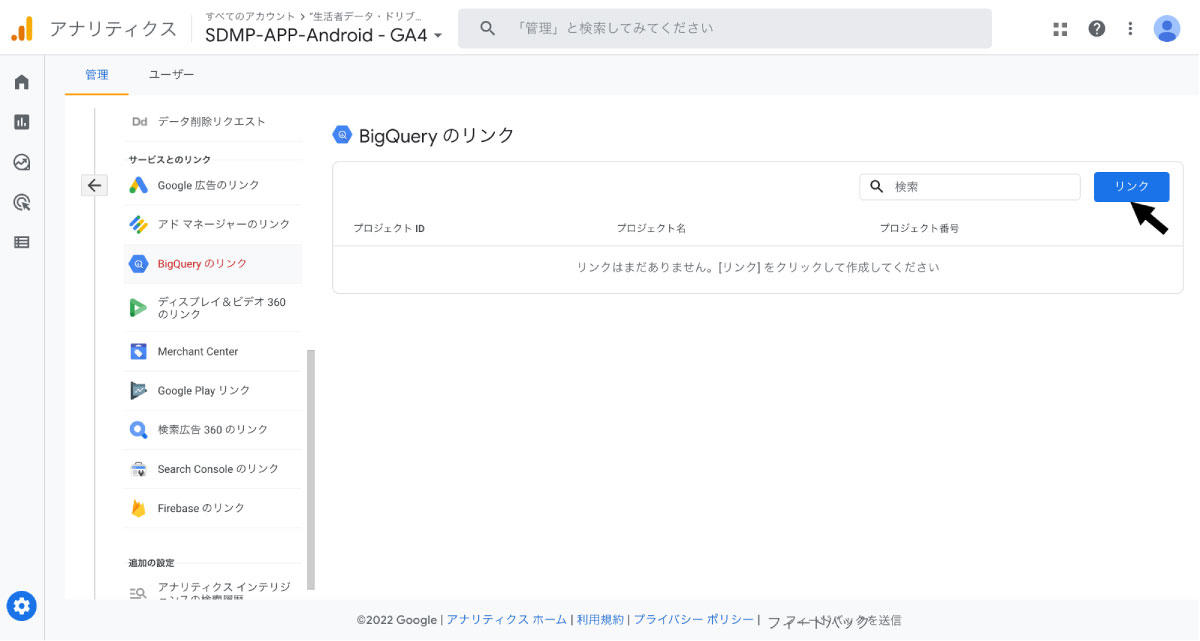This screenshot has height=641, width=1200.
Task: Click the 追加の設定 section label
Action: (151, 563)
